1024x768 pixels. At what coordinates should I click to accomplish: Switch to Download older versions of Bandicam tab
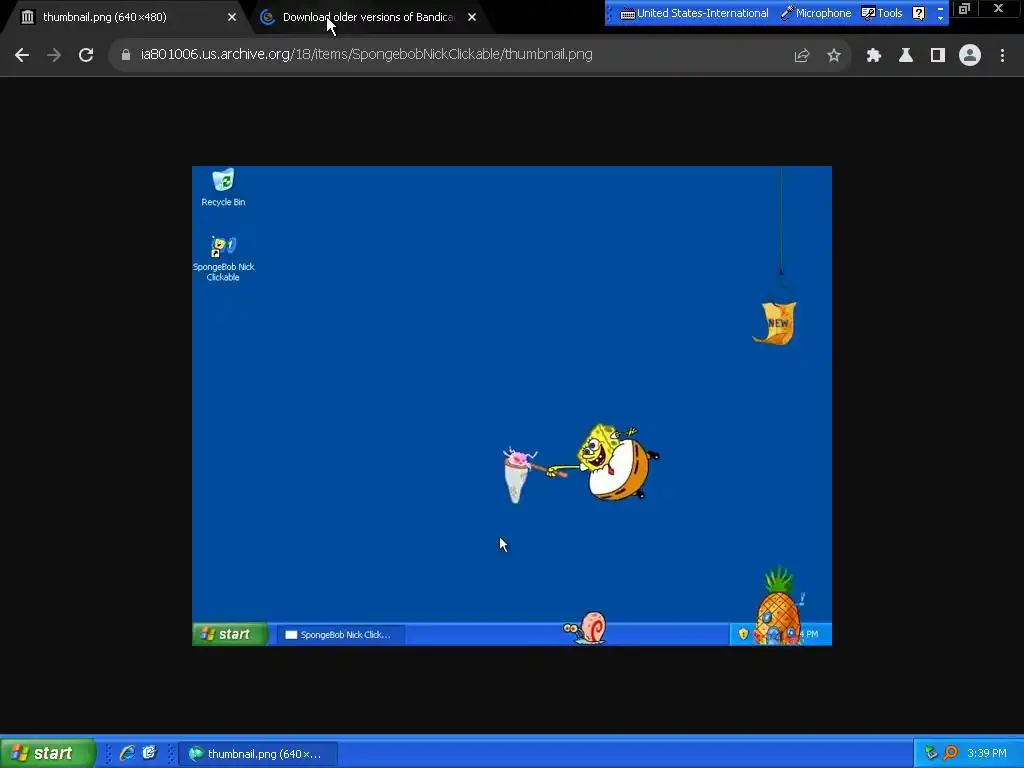pyautogui.click(x=368, y=17)
